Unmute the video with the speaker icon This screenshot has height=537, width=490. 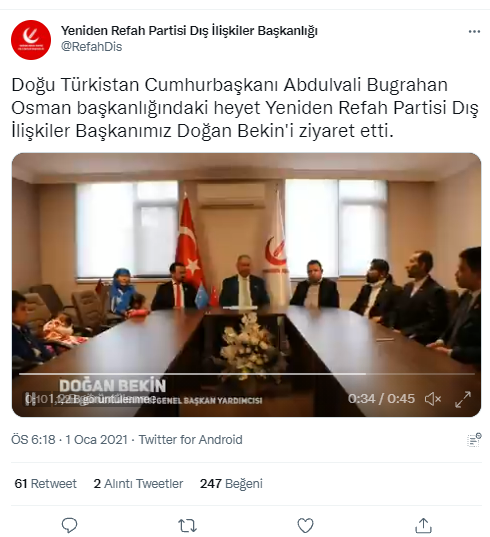click(432, 399)
